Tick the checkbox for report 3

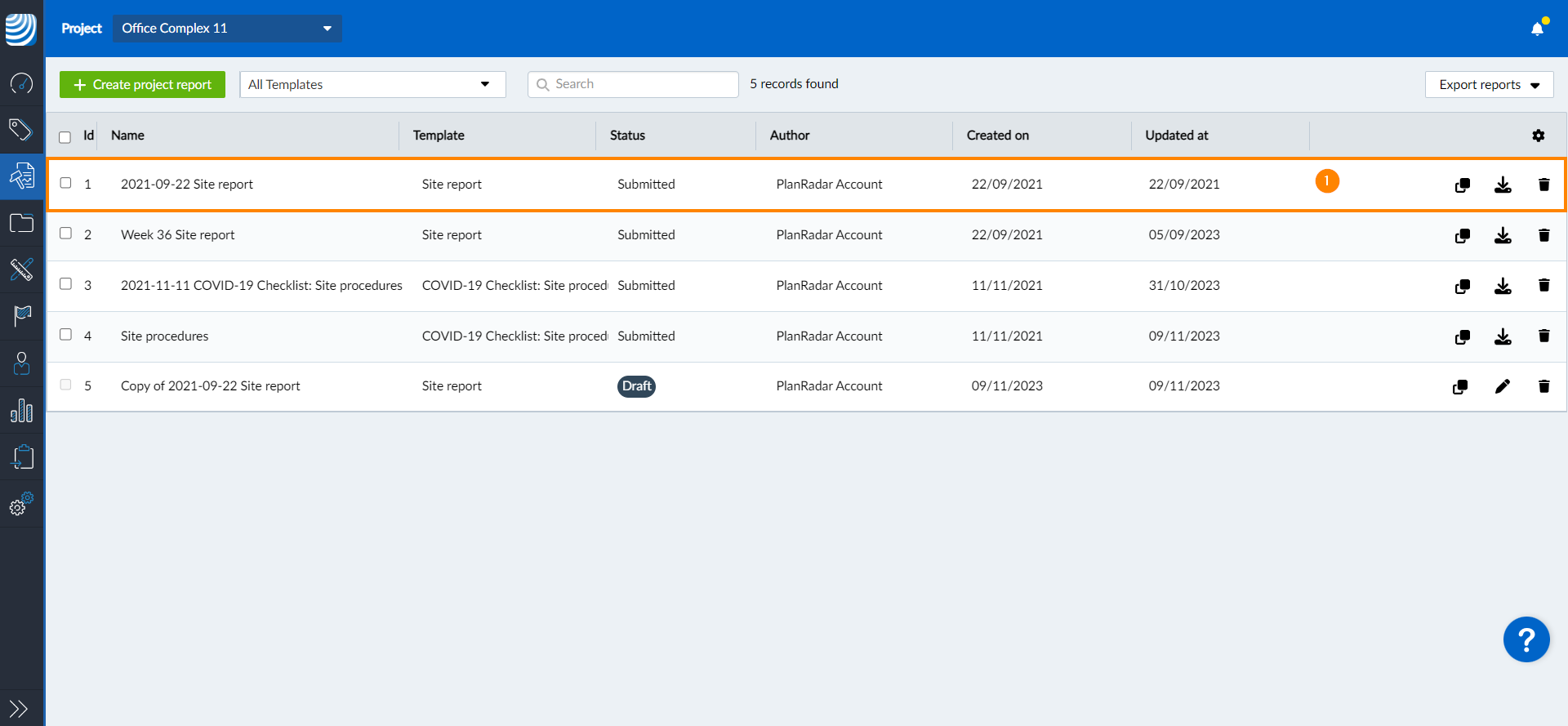[66, 284]
